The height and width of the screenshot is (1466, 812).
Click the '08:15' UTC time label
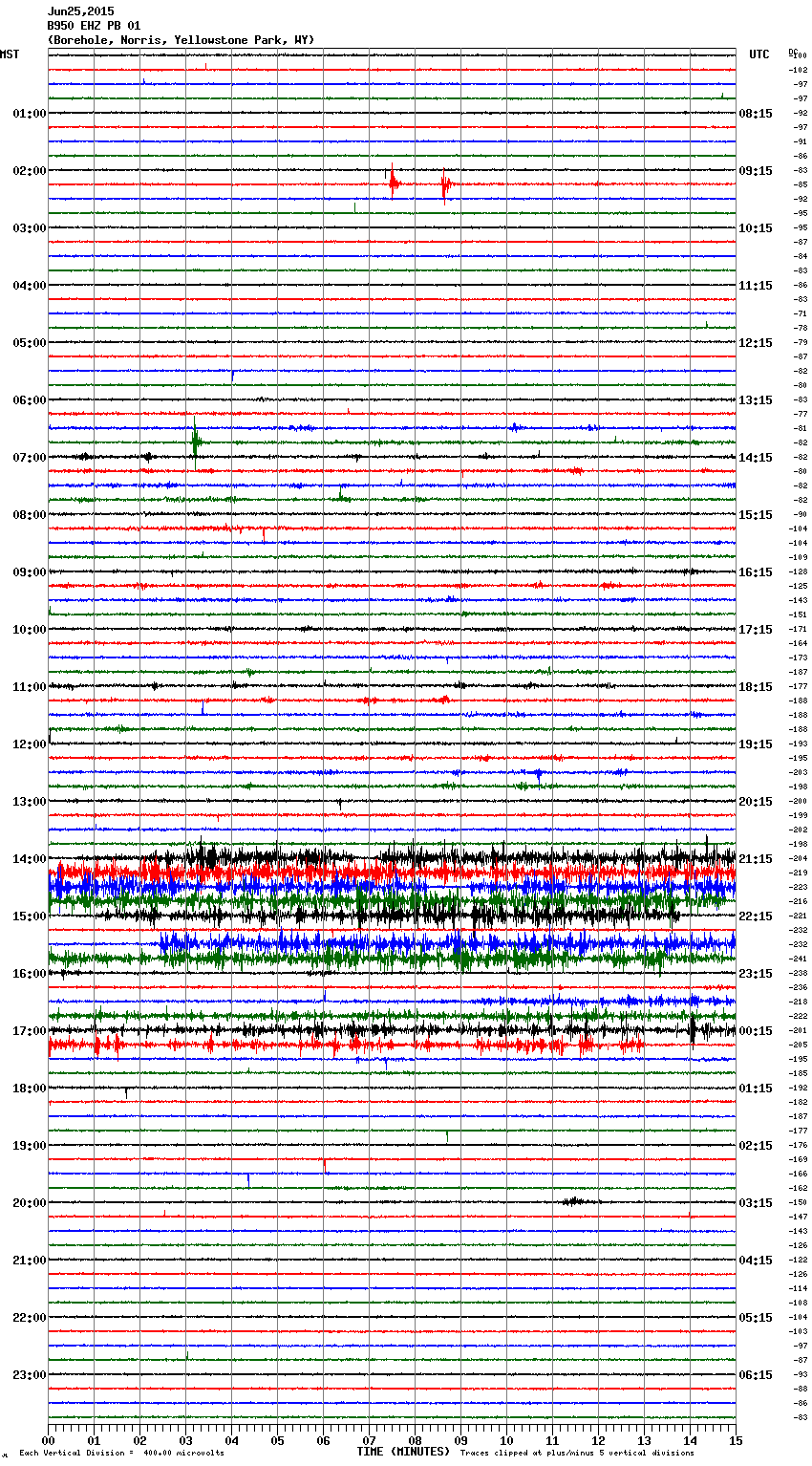click(756, 114)
